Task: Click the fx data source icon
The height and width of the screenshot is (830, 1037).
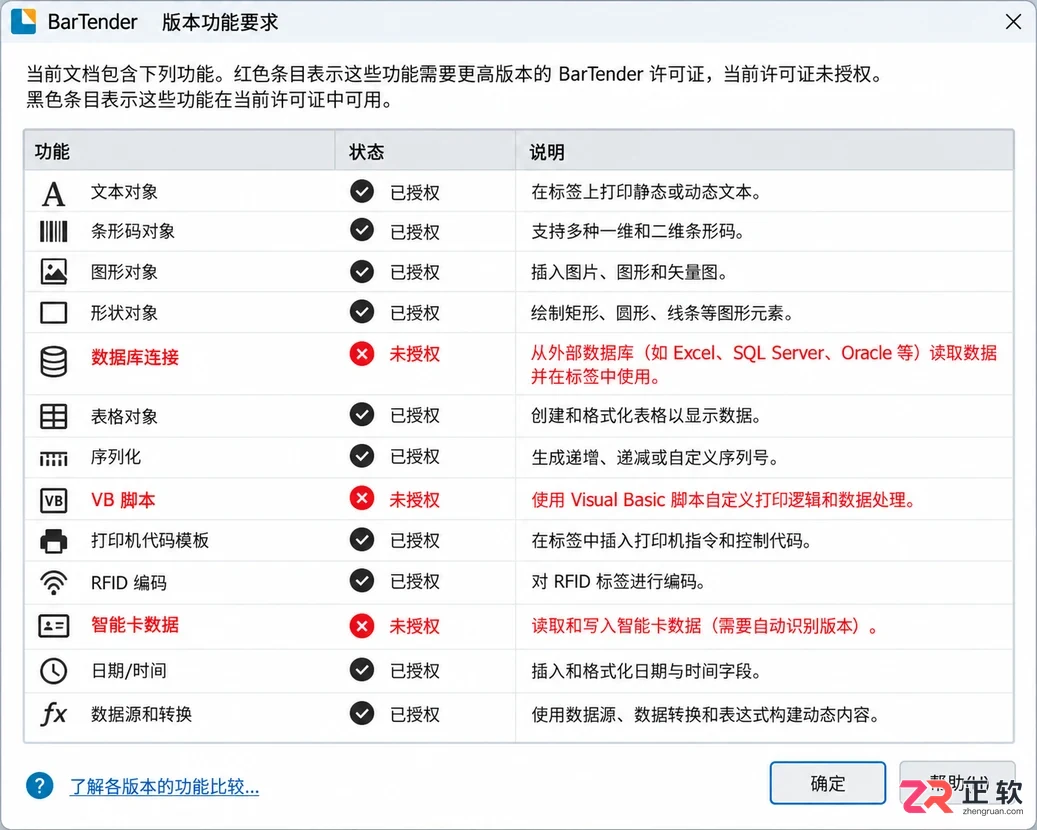Action: click(54, 714)
